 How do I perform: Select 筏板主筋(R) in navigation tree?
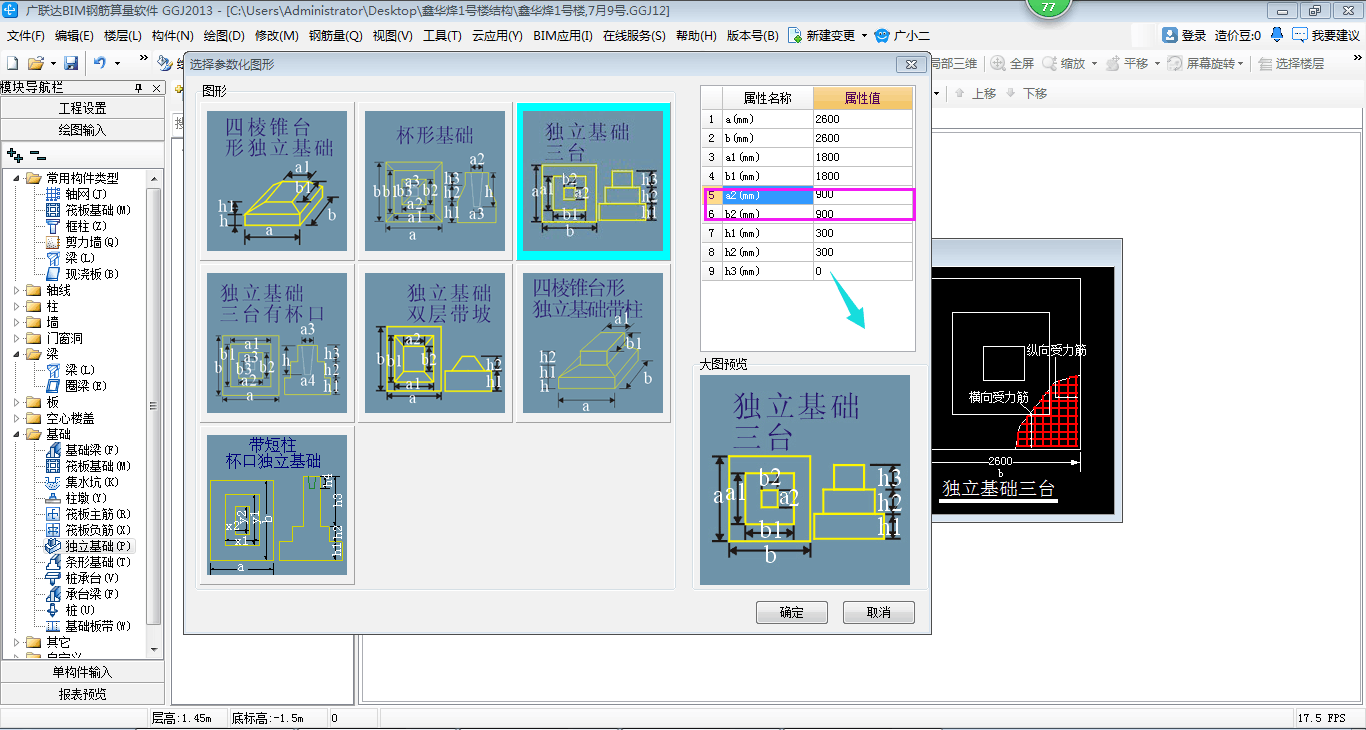98,514
